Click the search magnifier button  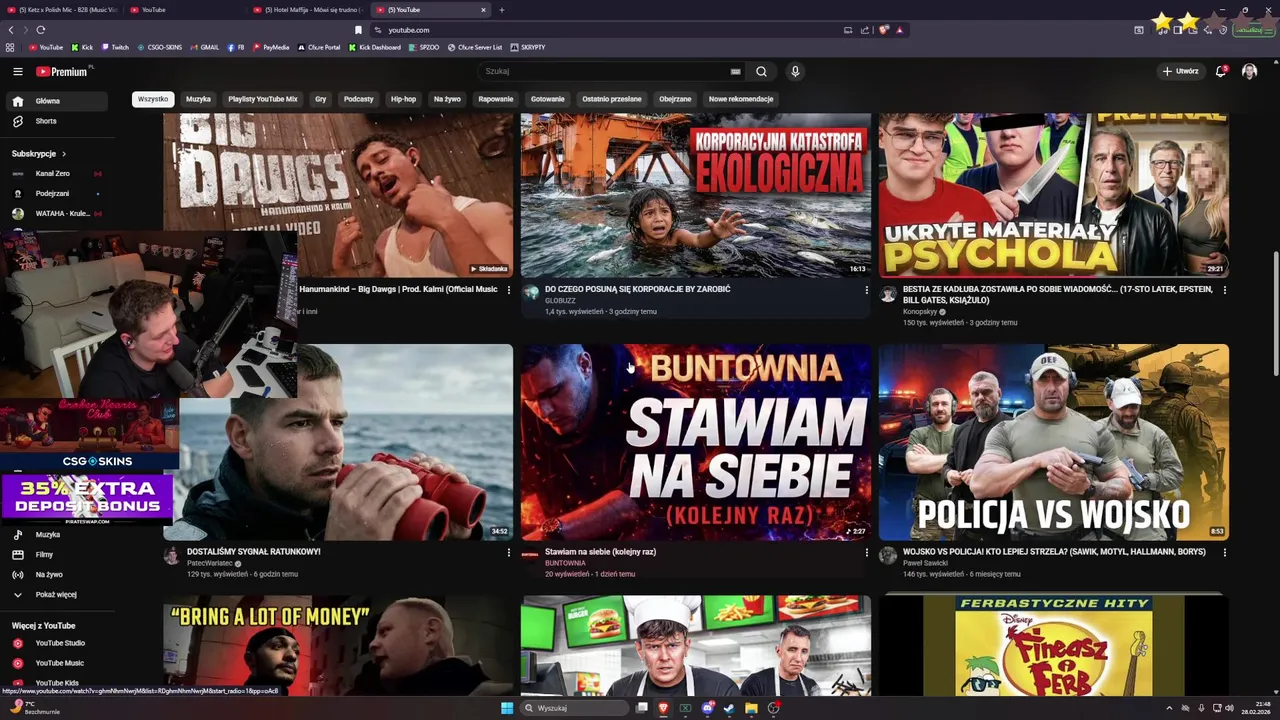pos(761,71)
